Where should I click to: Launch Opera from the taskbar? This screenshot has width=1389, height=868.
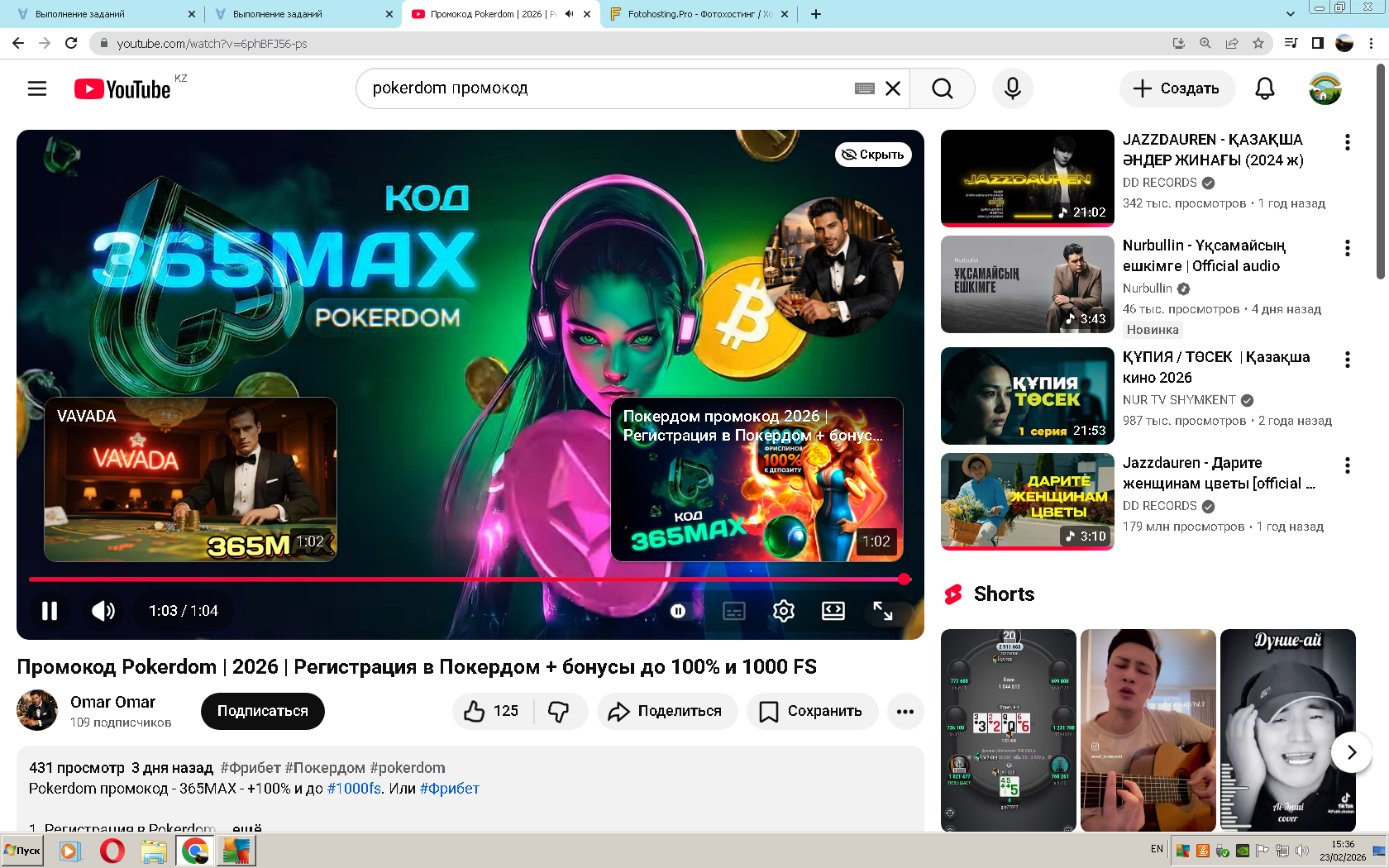point(112,851)
